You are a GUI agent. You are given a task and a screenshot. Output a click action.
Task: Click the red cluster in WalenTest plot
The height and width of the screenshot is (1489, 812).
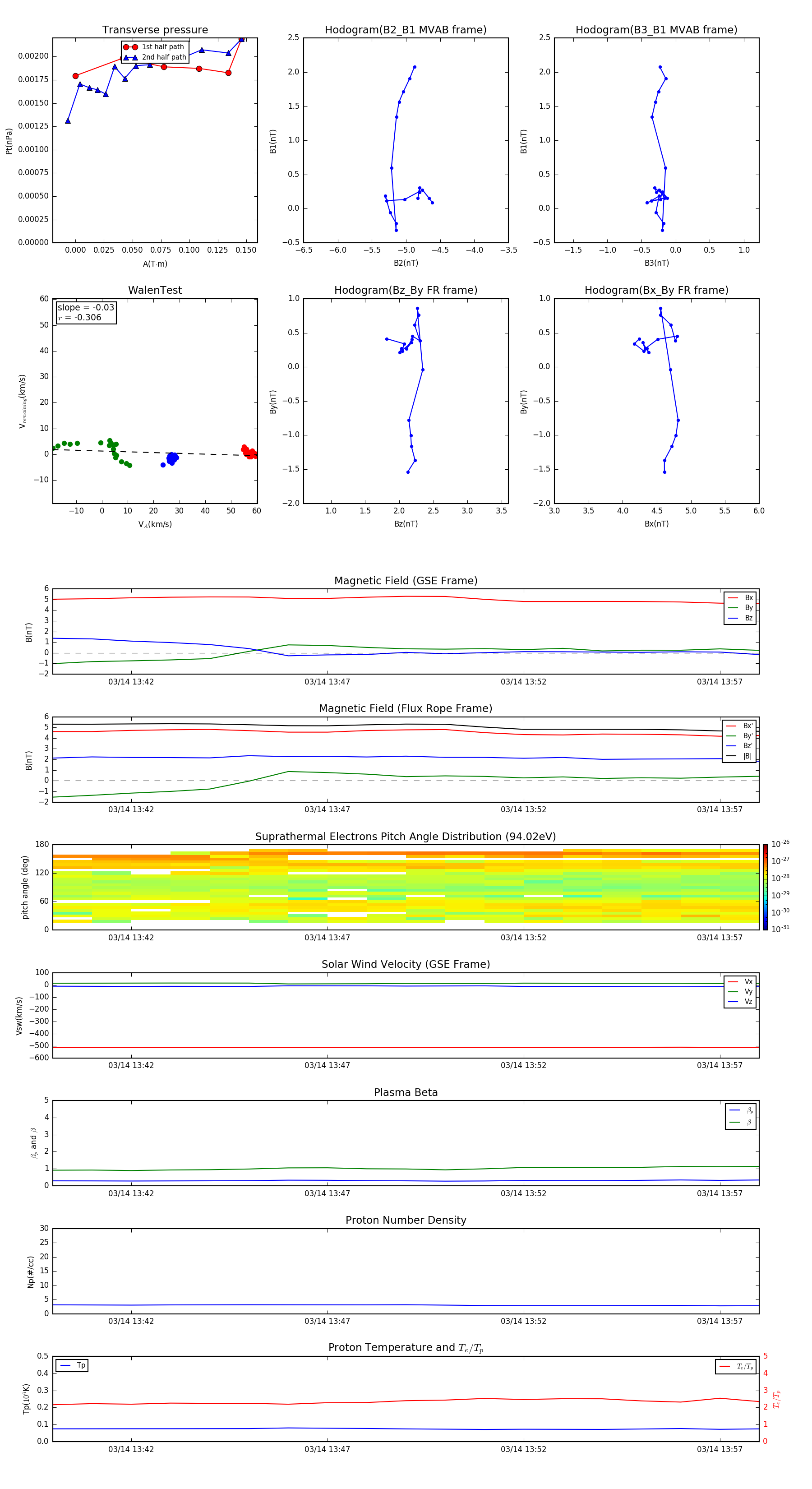click(x=249, y=452)
